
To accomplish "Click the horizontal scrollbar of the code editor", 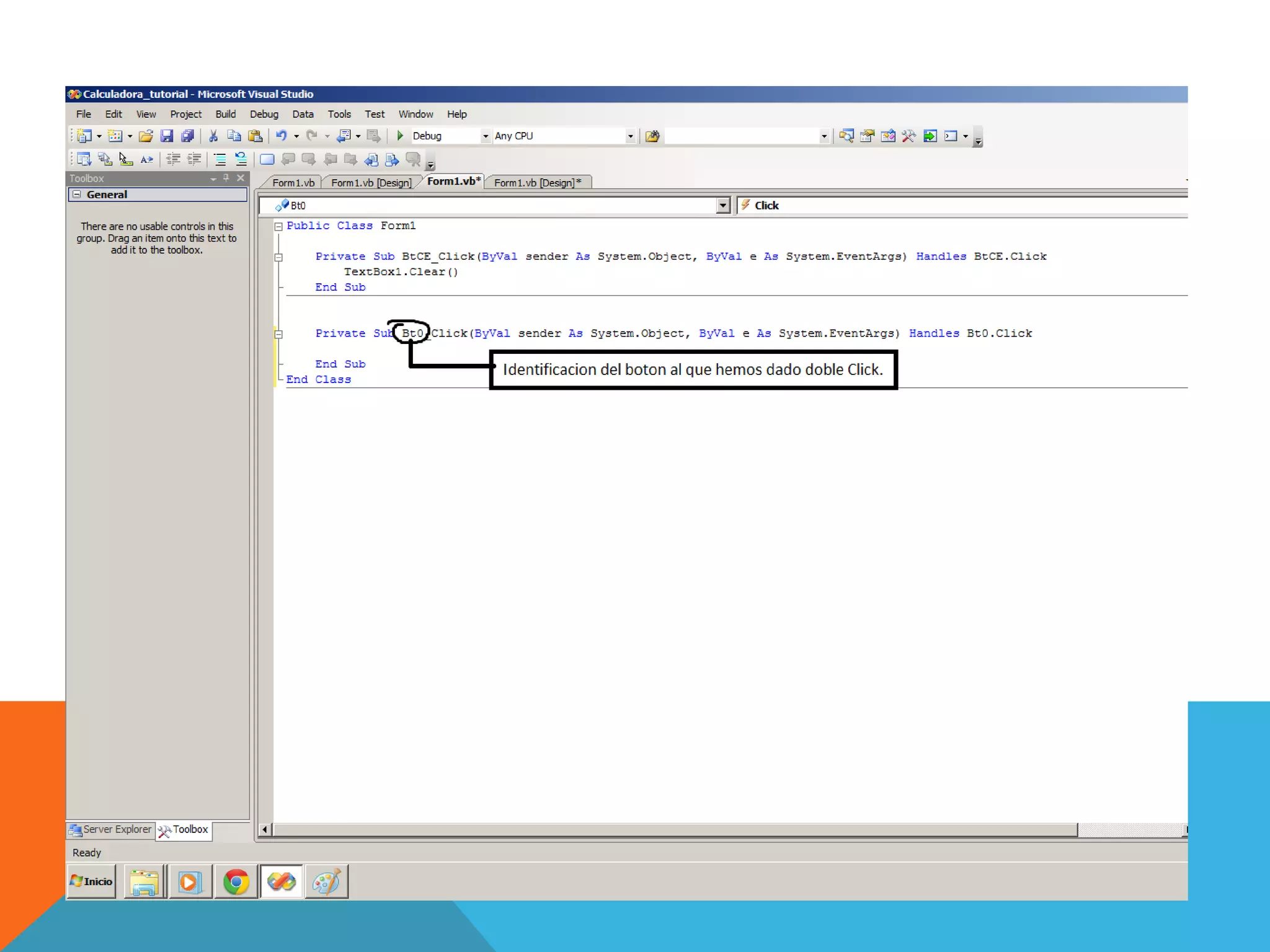I will 675,829.
